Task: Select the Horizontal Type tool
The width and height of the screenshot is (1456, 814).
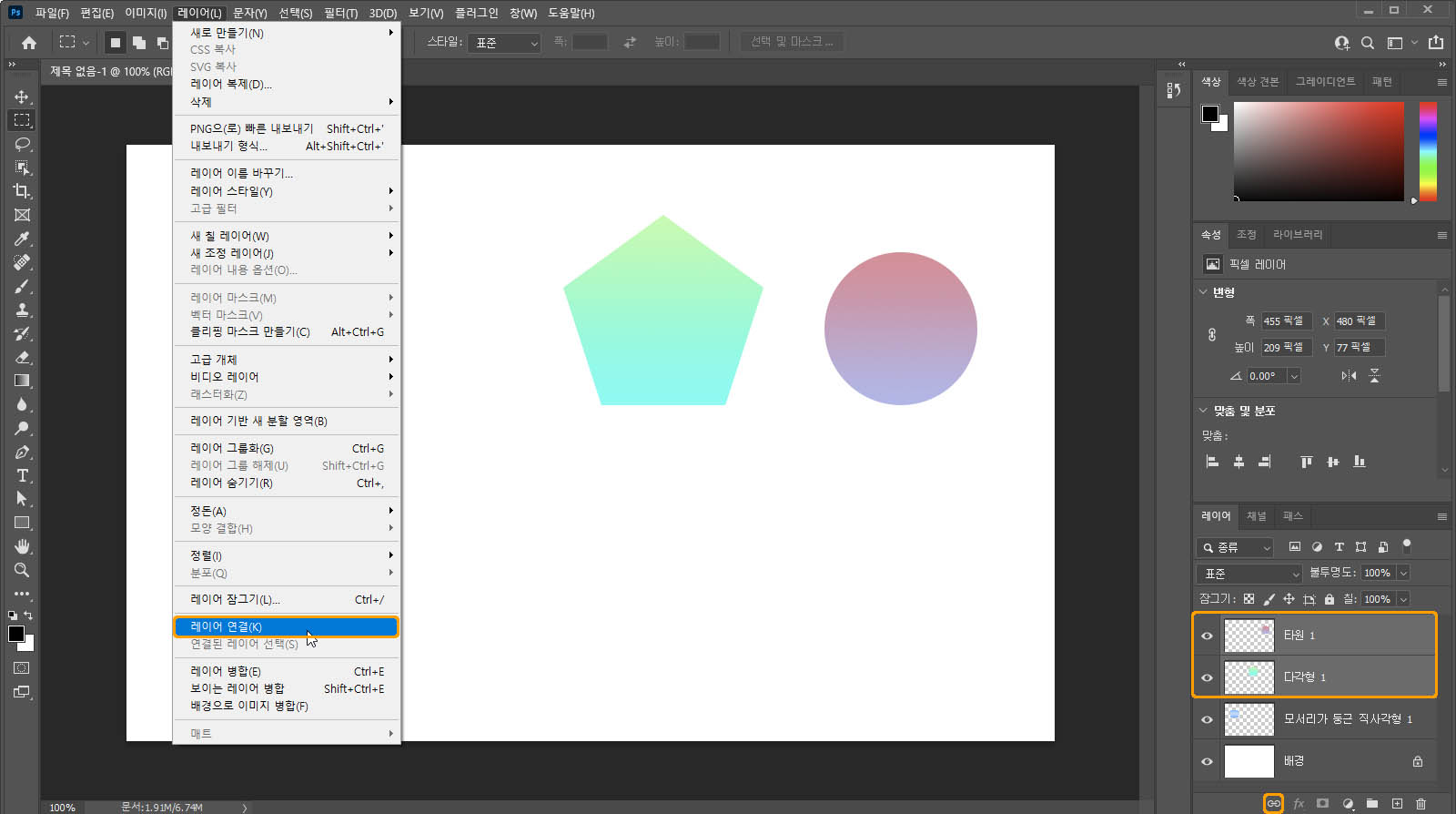Action: [x=22, y=475]
